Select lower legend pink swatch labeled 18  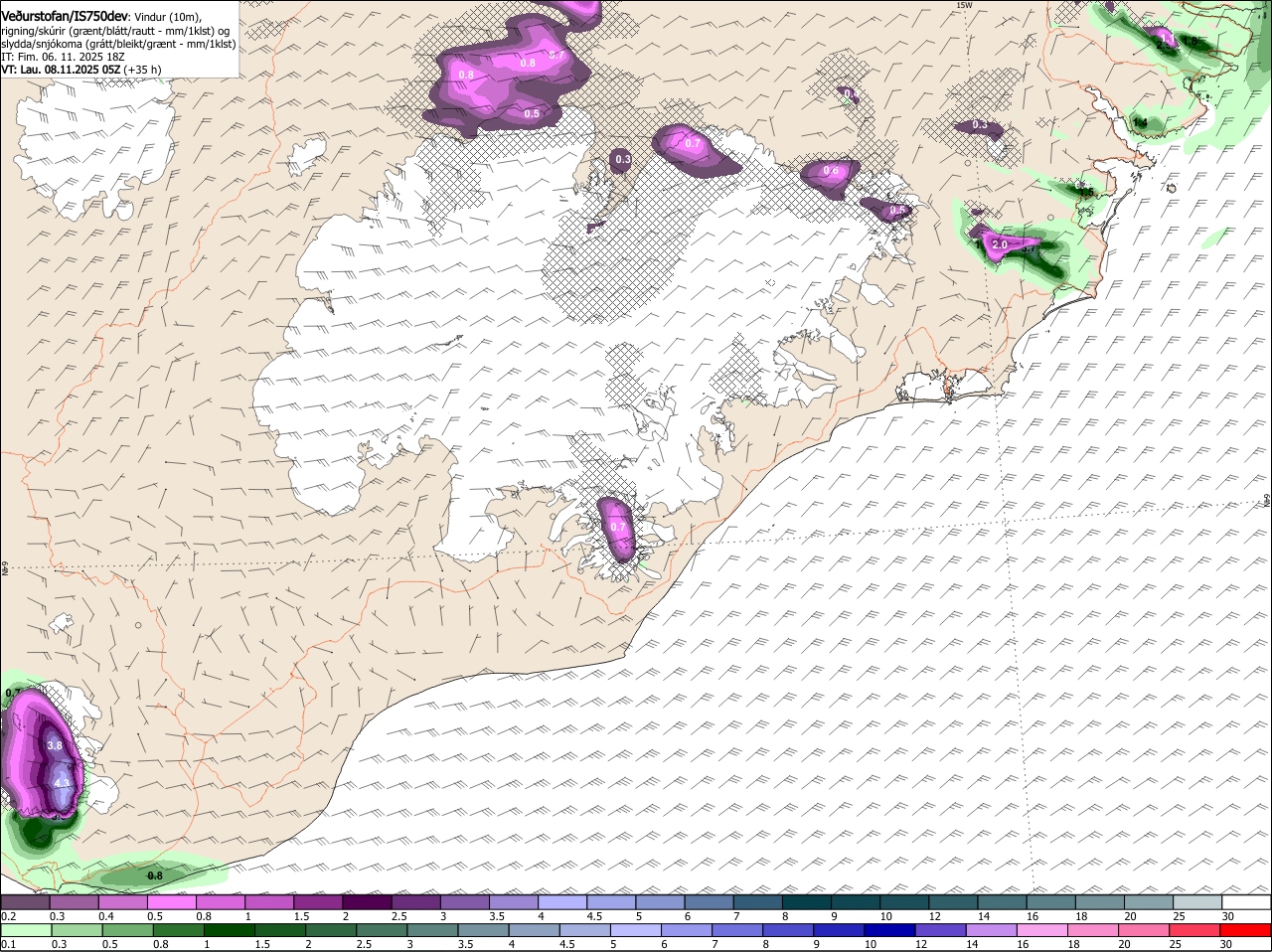tap(1093, 931)
